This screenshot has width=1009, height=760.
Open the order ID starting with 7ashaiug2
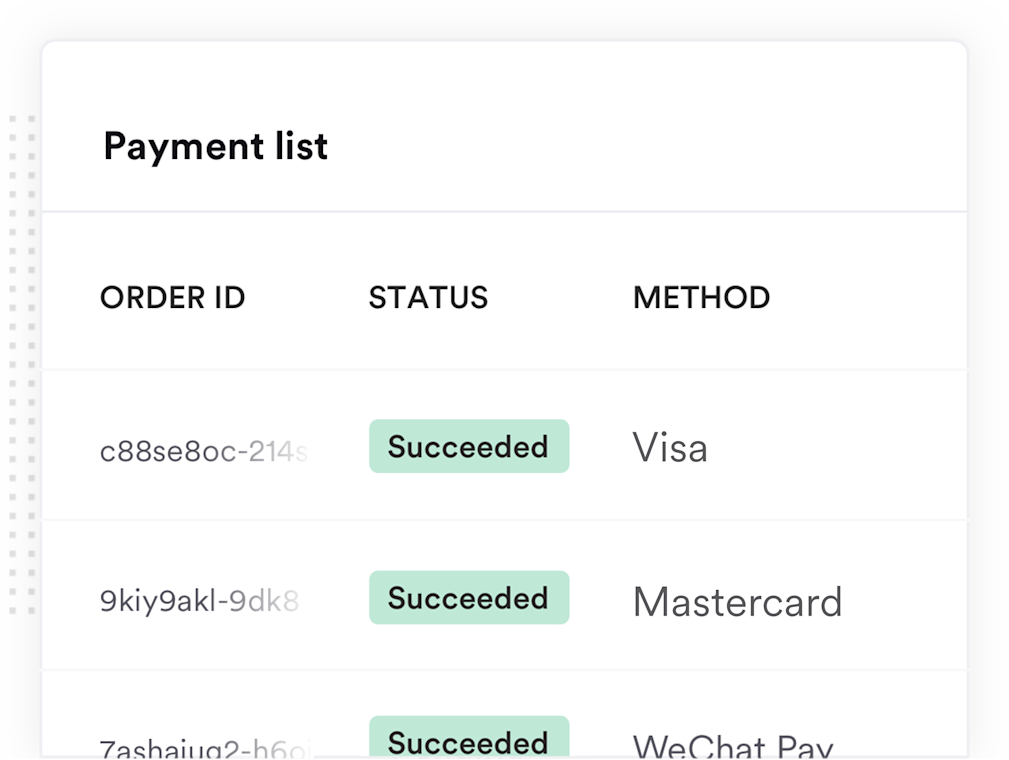click(206, 748)
